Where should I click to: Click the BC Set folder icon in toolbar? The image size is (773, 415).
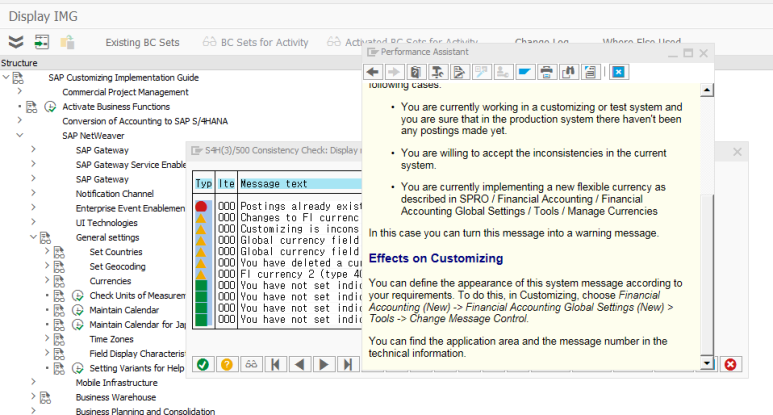tap(67, 42)
